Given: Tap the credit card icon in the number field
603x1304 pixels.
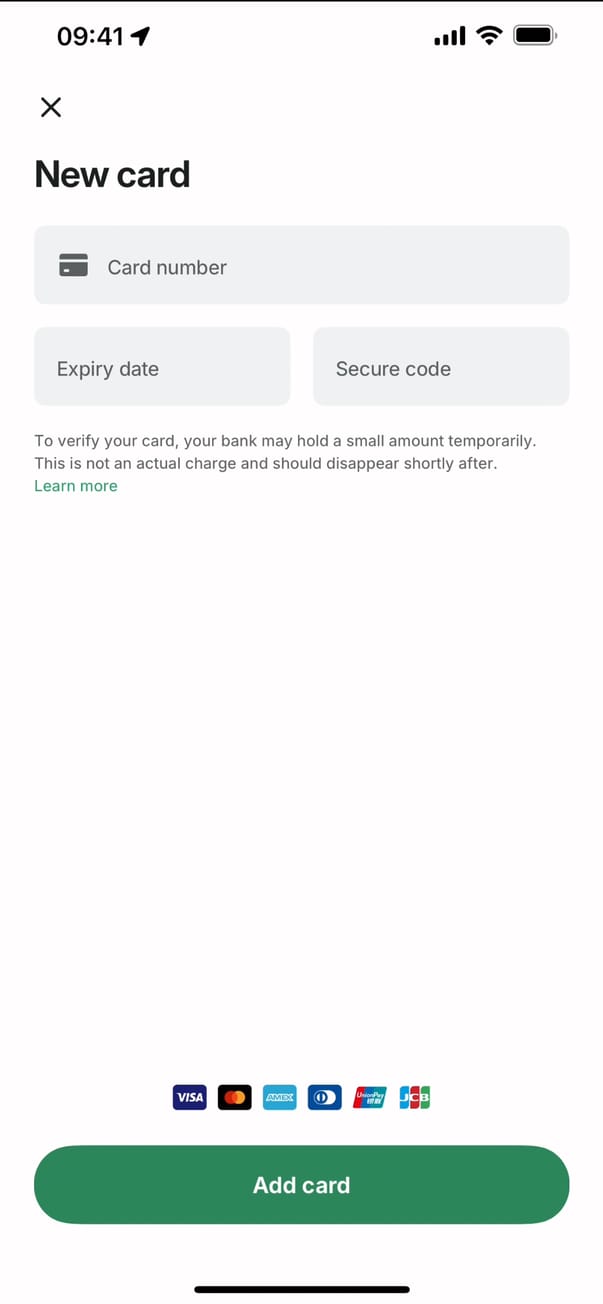Looking at the screenshot, I should [x=74, y=266].
